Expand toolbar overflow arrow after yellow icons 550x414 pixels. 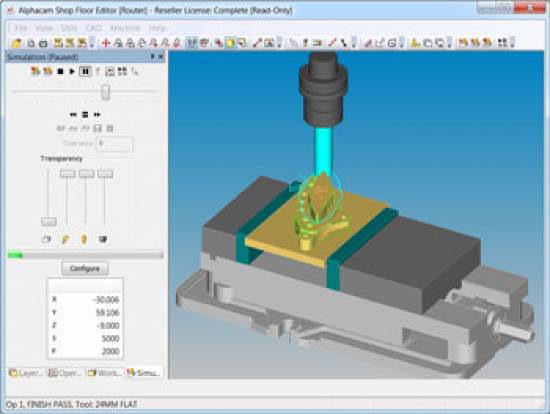tap(92, 43)
